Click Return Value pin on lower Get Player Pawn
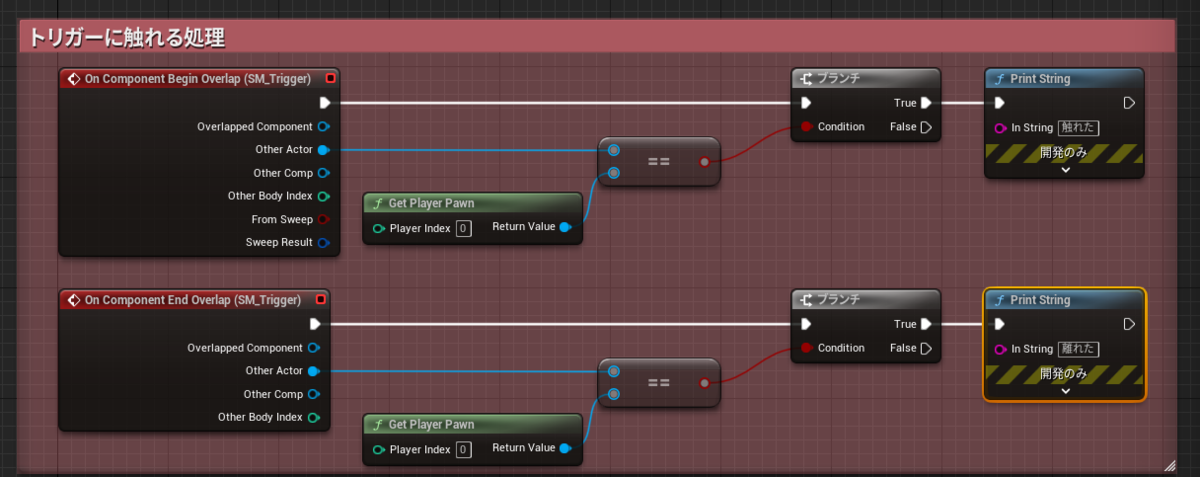1200x477 pixels. pos(566,449)
